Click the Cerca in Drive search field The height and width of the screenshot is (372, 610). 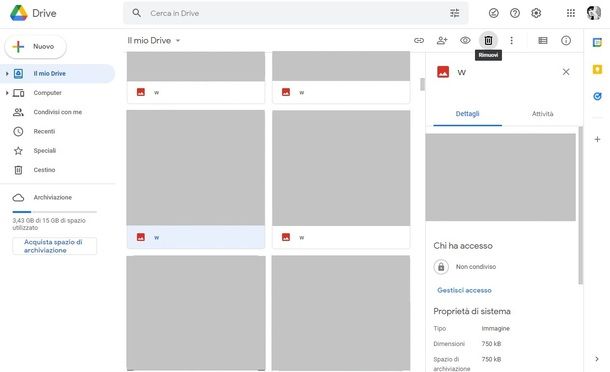296,13
